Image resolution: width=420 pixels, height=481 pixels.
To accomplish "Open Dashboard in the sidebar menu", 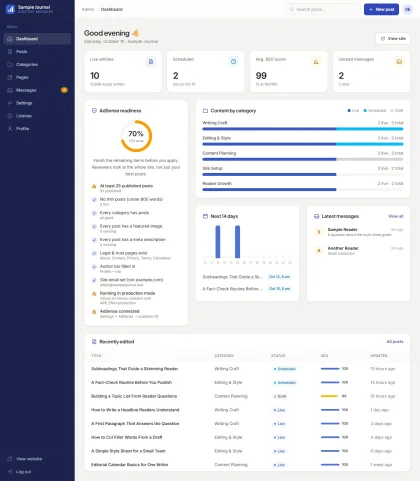I will [37, 39].
